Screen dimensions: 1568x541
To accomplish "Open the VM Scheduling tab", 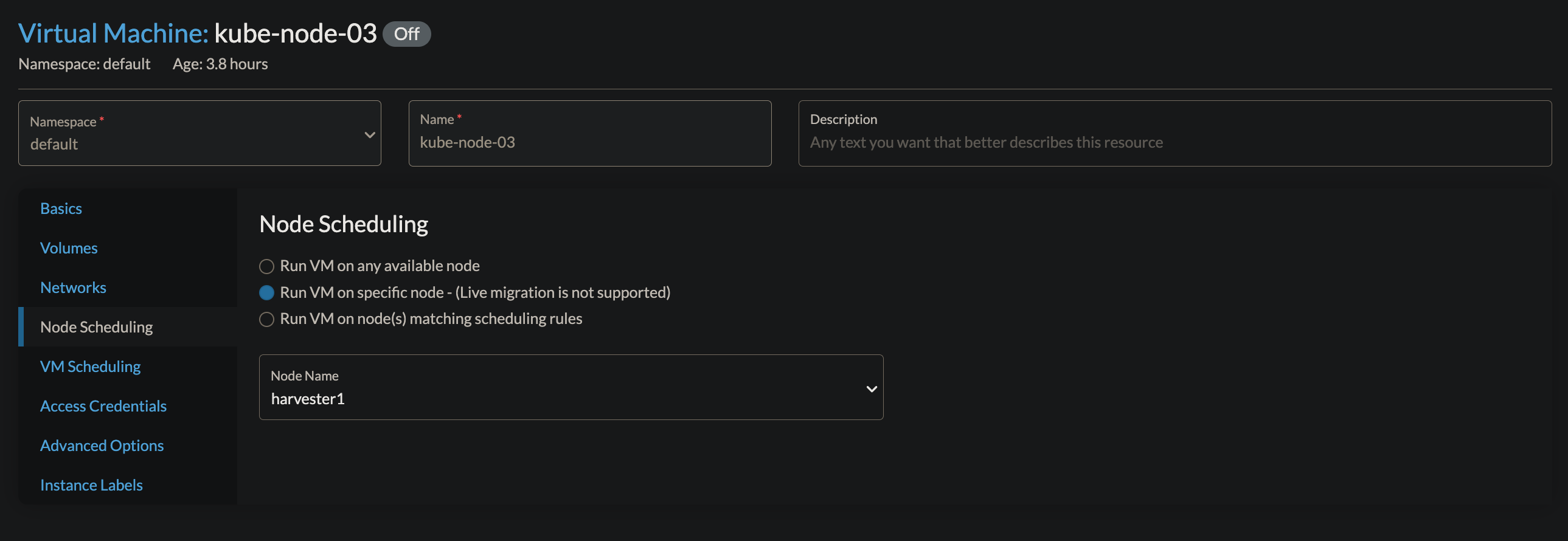I will point(90,367).
